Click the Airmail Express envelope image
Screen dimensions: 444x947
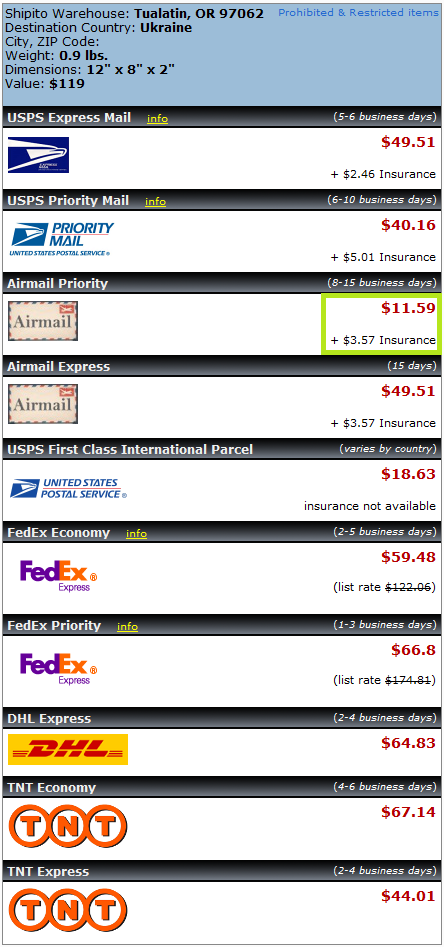[43, 404]
